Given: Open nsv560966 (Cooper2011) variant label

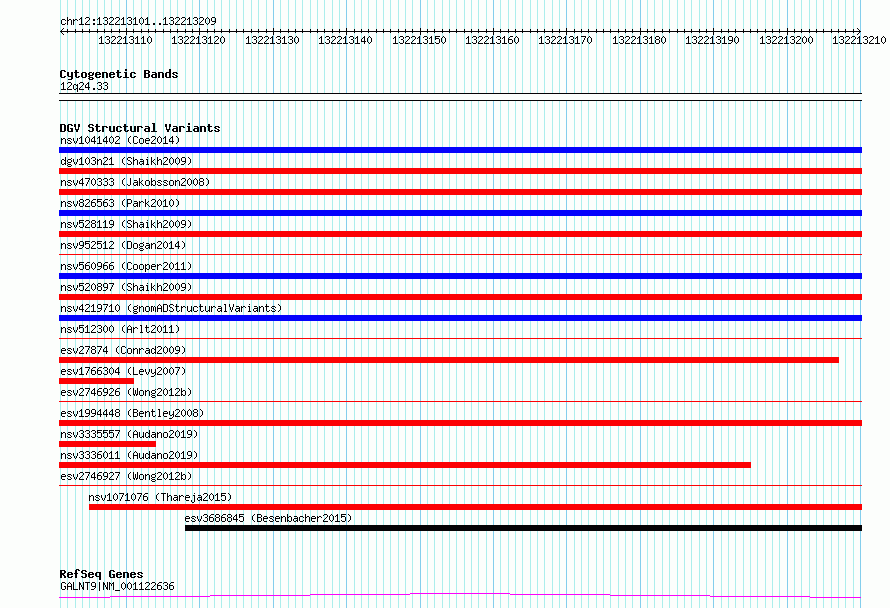Looking at the screenshot, I should point(126,266).
